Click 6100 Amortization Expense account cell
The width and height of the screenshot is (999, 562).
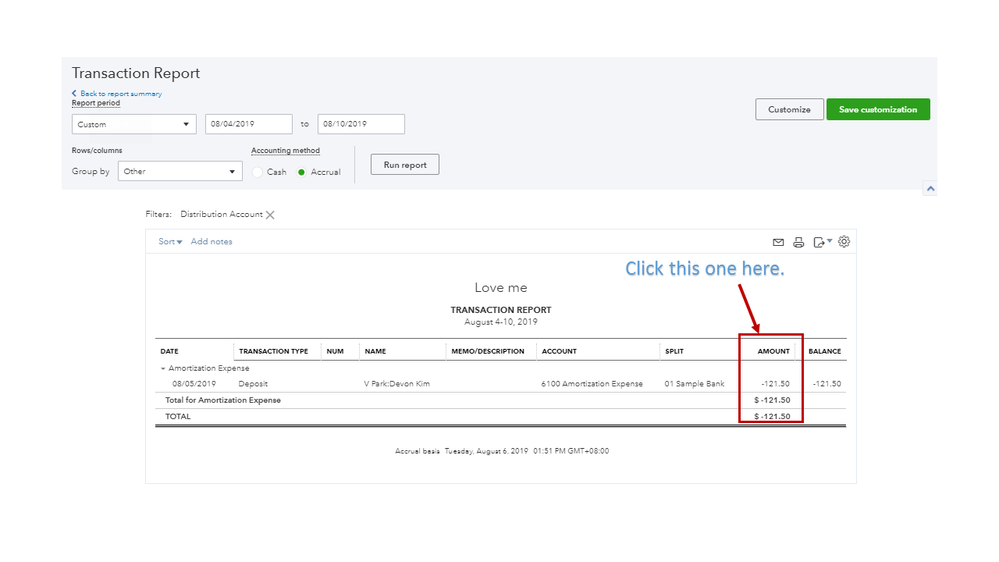pos(592,384)
